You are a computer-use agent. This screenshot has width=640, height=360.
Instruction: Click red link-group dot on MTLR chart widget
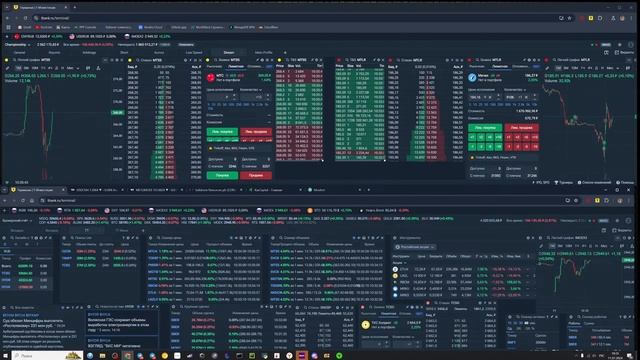tap(547, 60)
